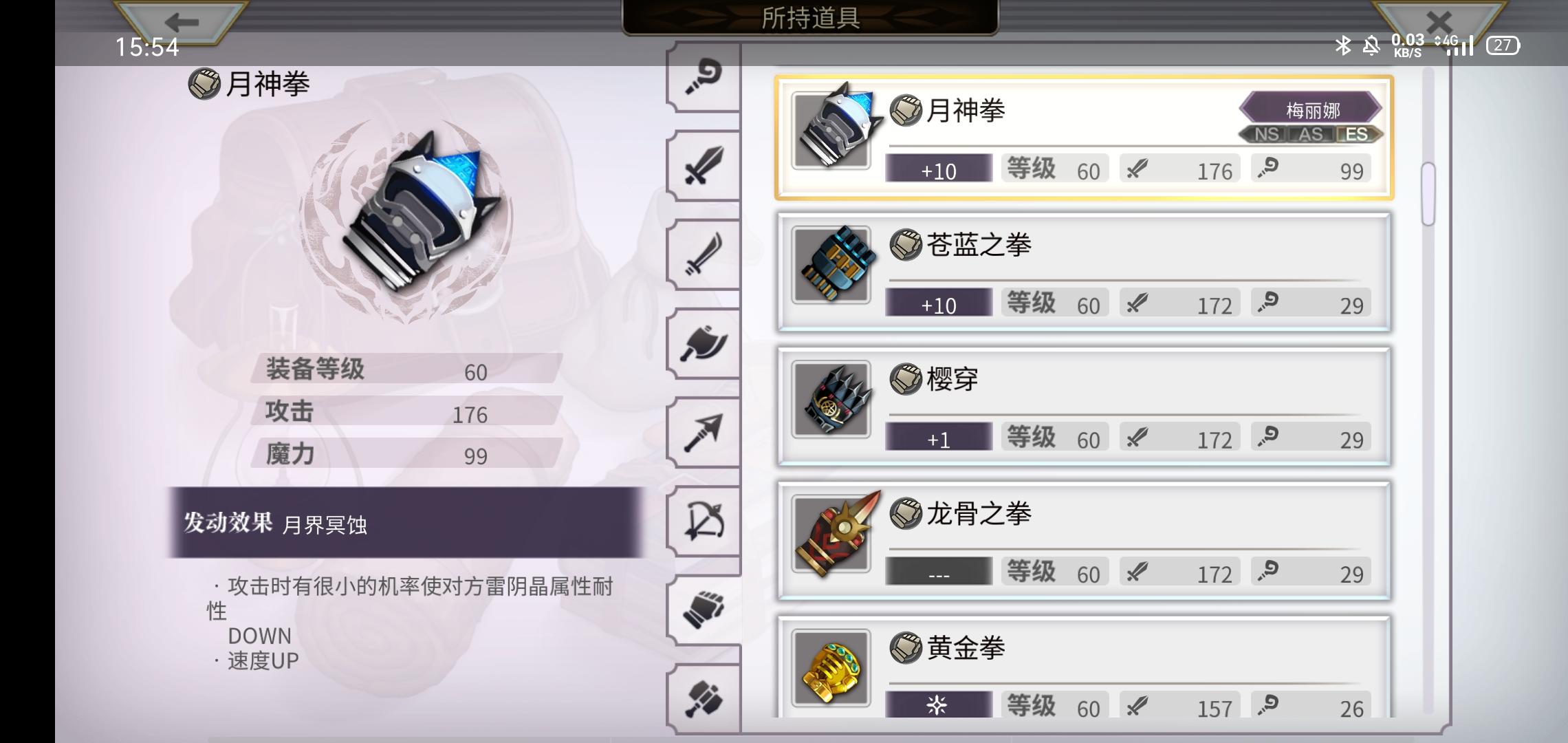Image resolution: width=1568 pixels, height=743 pixels.
Task: Select the staff weapon category tab
Action: pyautogui.click(x=704, y=76)
